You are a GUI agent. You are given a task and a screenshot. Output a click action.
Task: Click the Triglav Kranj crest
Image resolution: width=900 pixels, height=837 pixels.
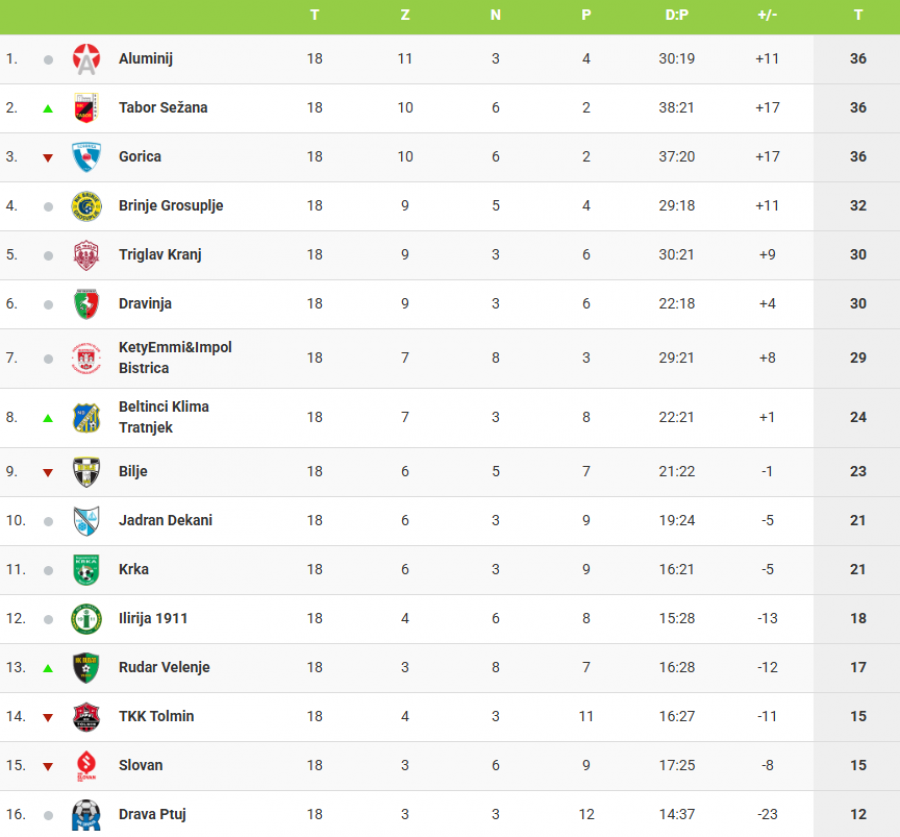coord(87,255)
